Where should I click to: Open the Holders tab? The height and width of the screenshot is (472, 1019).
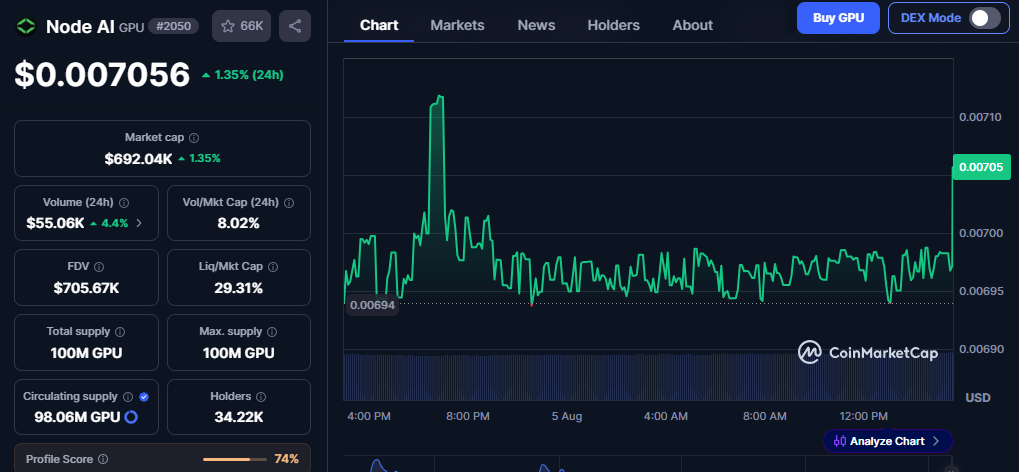(x=613, y=25)
